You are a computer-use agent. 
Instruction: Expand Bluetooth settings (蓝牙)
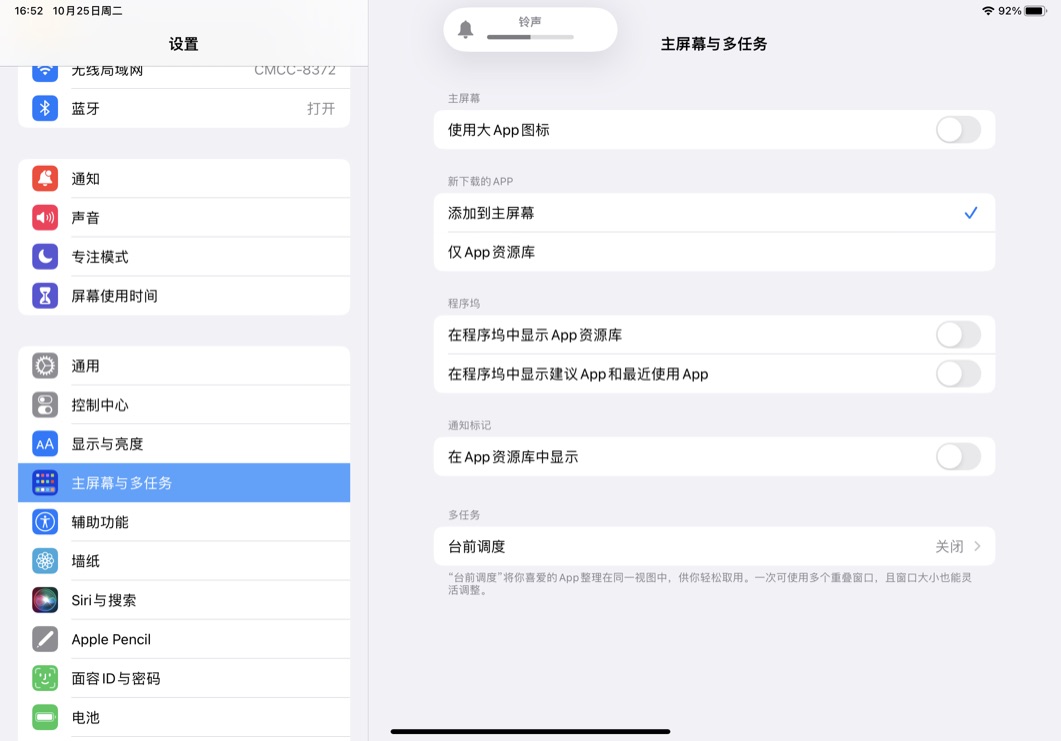pos(184,108)
